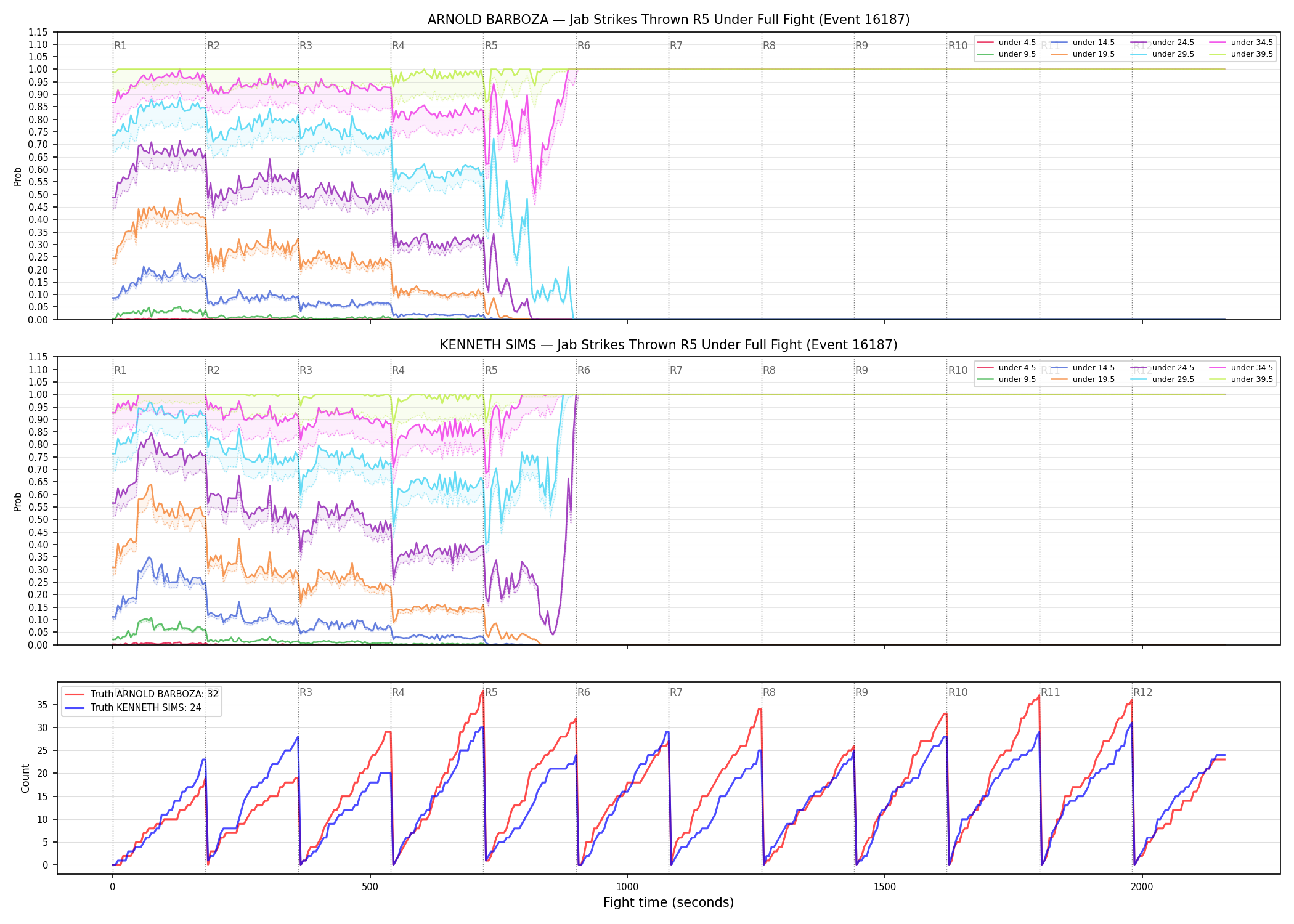Click R9 round label in Count chart
Image resolution: width=1294 pixels, height=924 pixels.
pos(861,692)
